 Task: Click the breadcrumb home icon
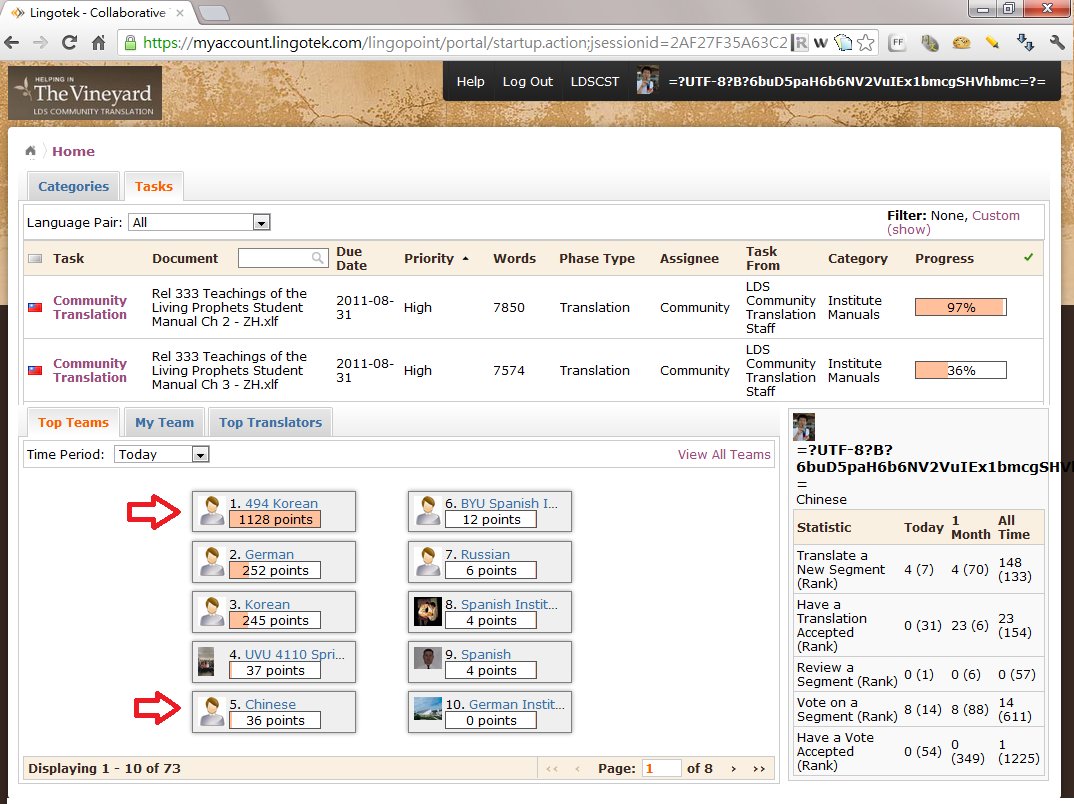click(x=30, y=151)
